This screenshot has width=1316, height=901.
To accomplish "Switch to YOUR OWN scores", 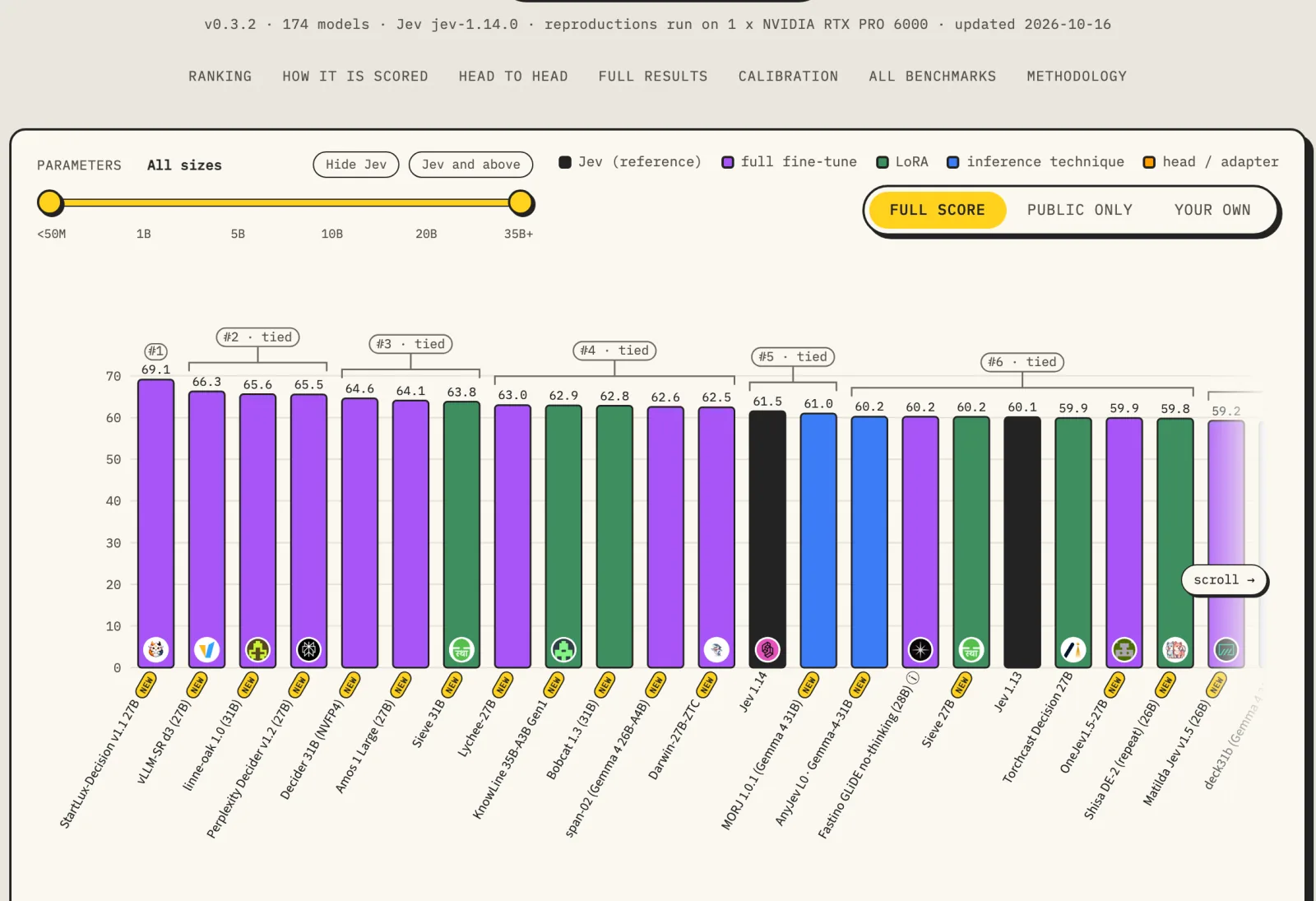I will (x=1212, y=210).
